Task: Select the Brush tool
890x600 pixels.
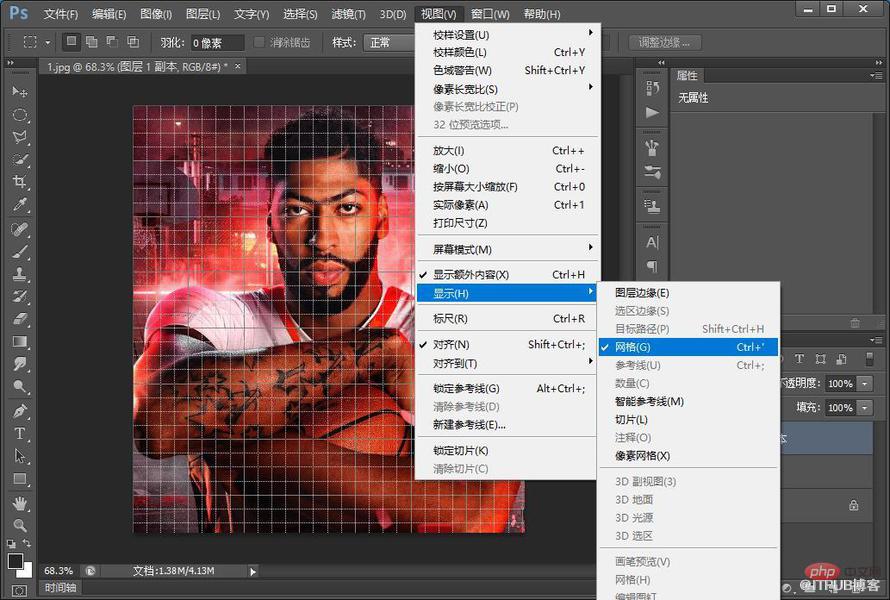Action: click(20, 252)
